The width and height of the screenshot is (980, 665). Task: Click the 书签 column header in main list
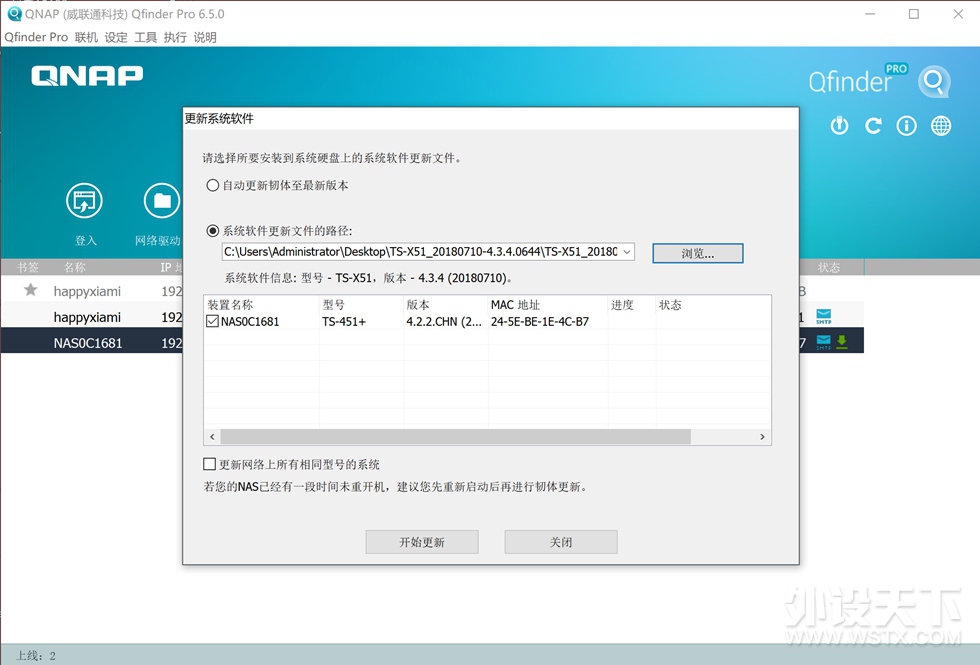click(28, 267)
